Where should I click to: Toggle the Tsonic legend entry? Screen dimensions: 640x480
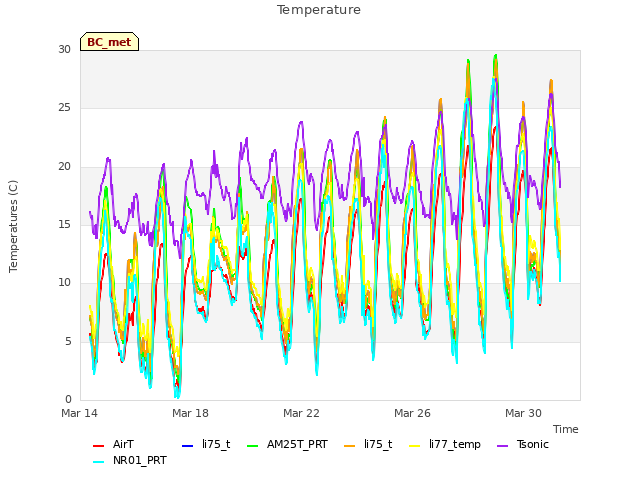(x=522, y=444)
